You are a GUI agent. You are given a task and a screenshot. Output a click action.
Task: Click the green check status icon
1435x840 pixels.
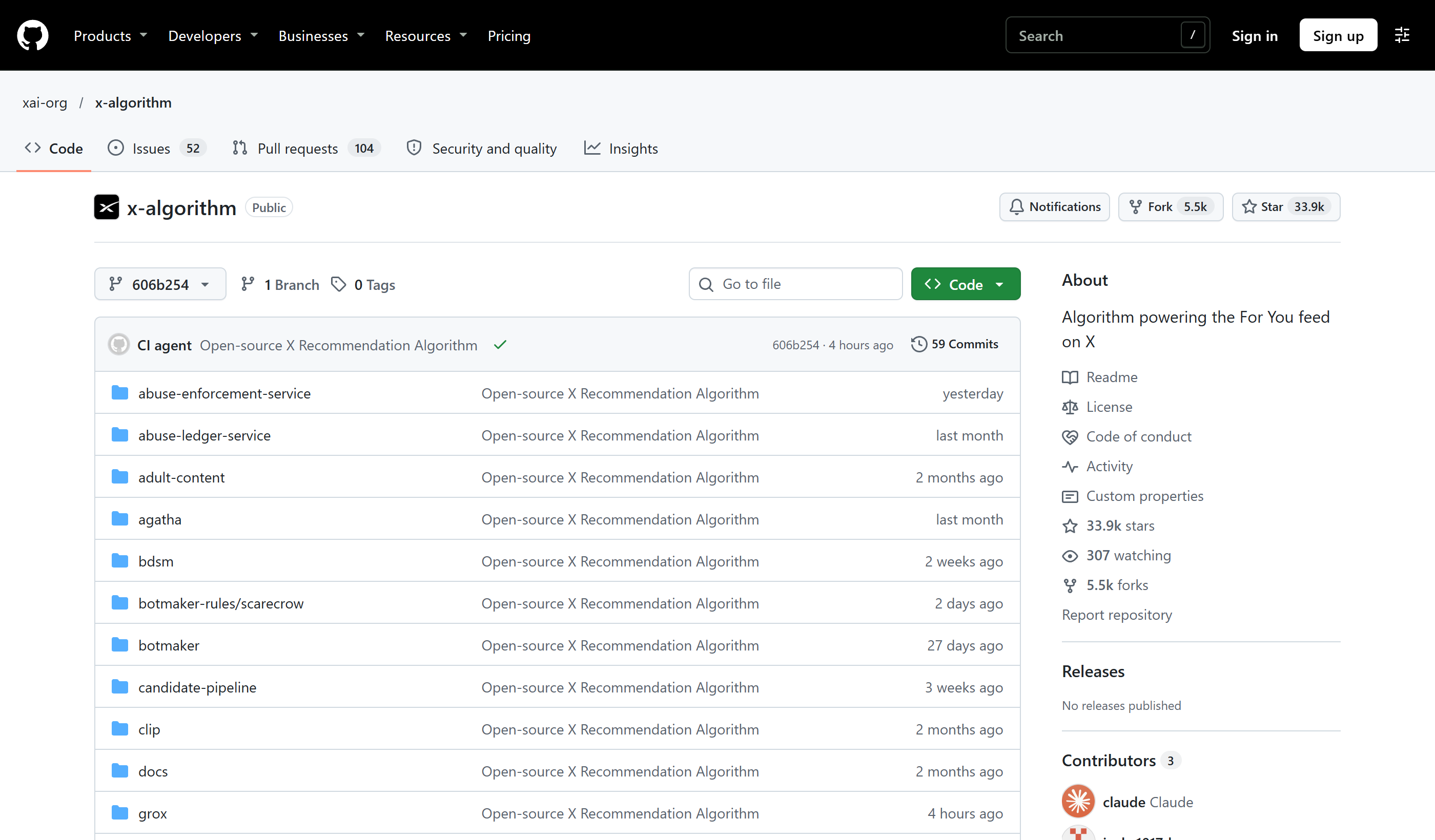coord(500,345)
